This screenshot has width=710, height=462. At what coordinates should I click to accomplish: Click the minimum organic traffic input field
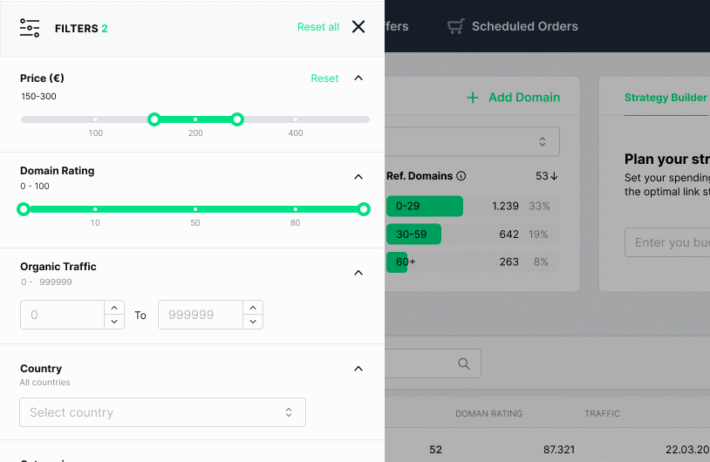(63, 315)
